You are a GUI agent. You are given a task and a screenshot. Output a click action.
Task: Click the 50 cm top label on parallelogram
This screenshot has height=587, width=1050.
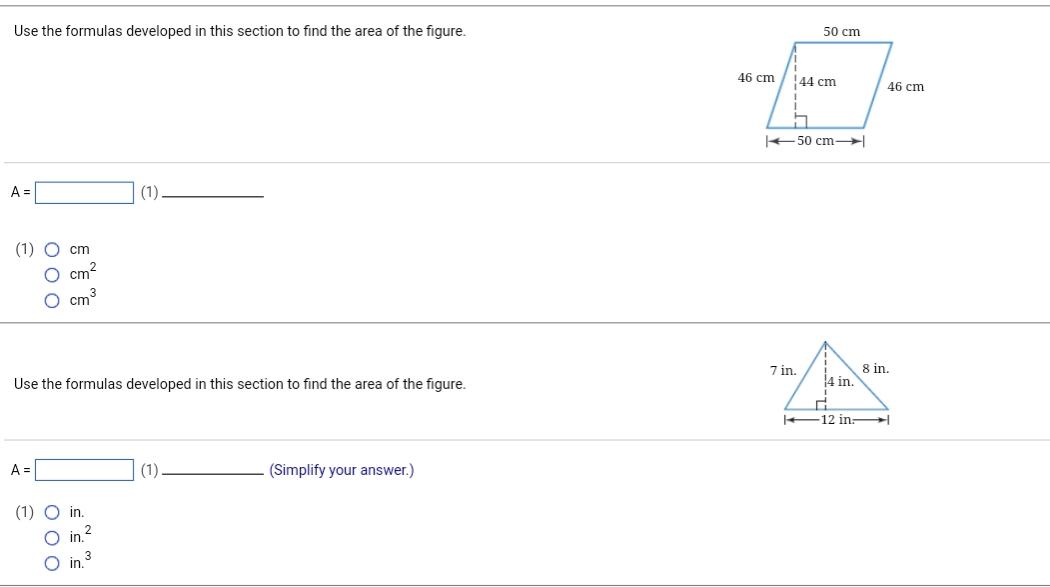click(x=841, y=31)
